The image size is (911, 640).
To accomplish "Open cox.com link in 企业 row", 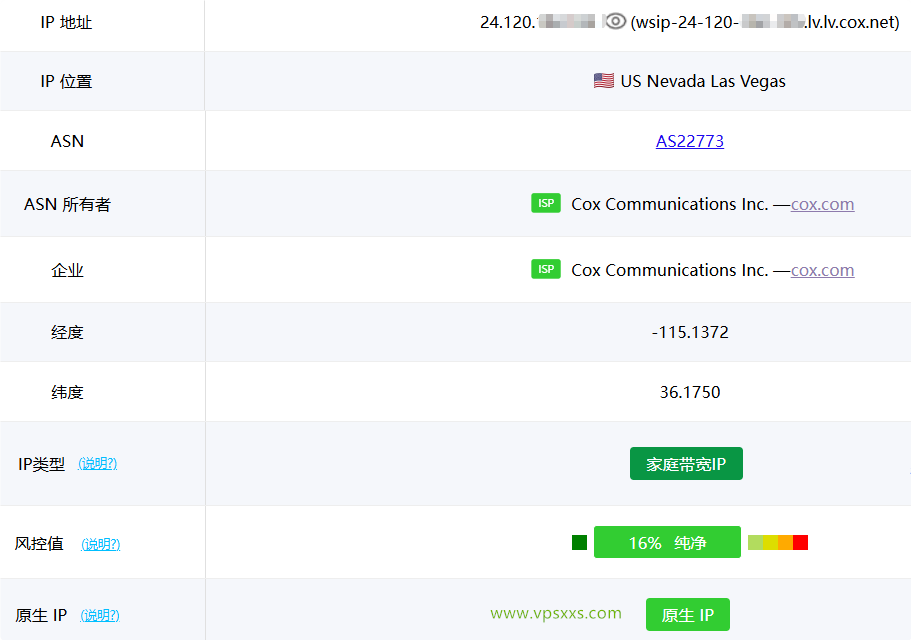I will pyautogui.click(x=822, y=270).
